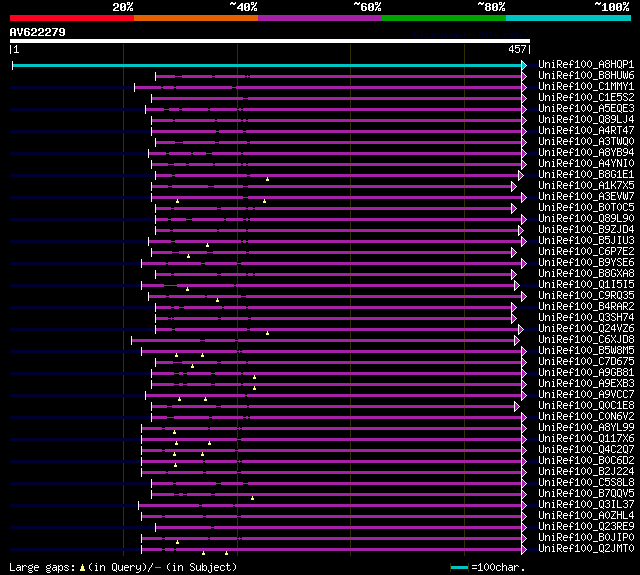Open UniRef100_Q24VZ6 entry

(586, 329)
